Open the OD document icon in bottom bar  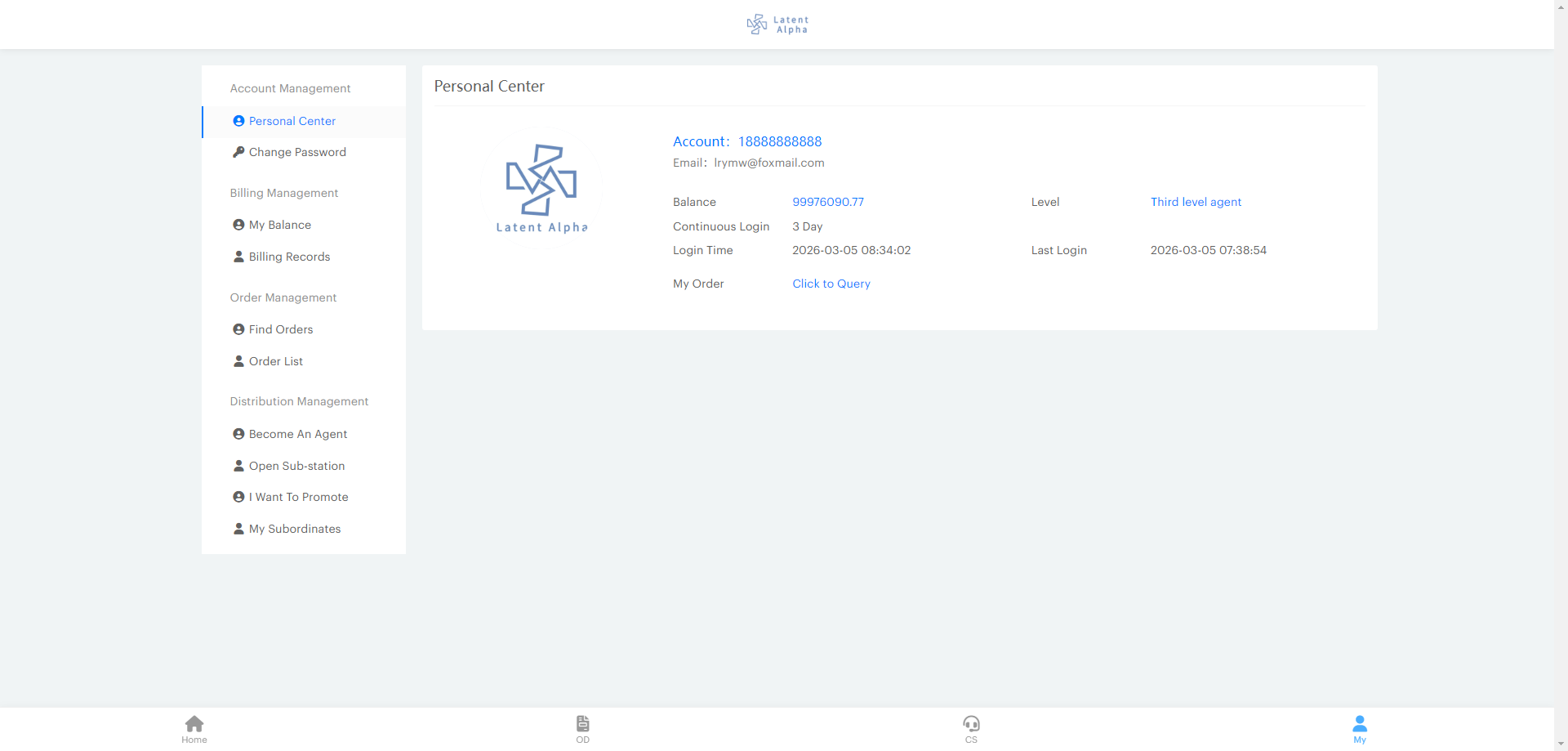tap(582, 724)
